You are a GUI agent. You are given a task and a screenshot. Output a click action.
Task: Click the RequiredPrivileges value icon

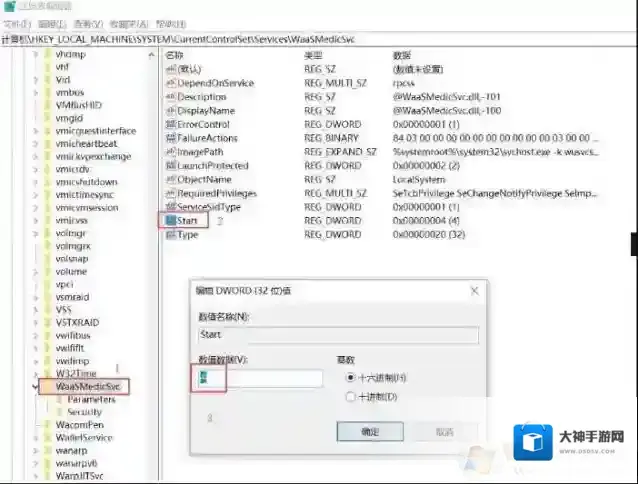[x=170, y=194]
